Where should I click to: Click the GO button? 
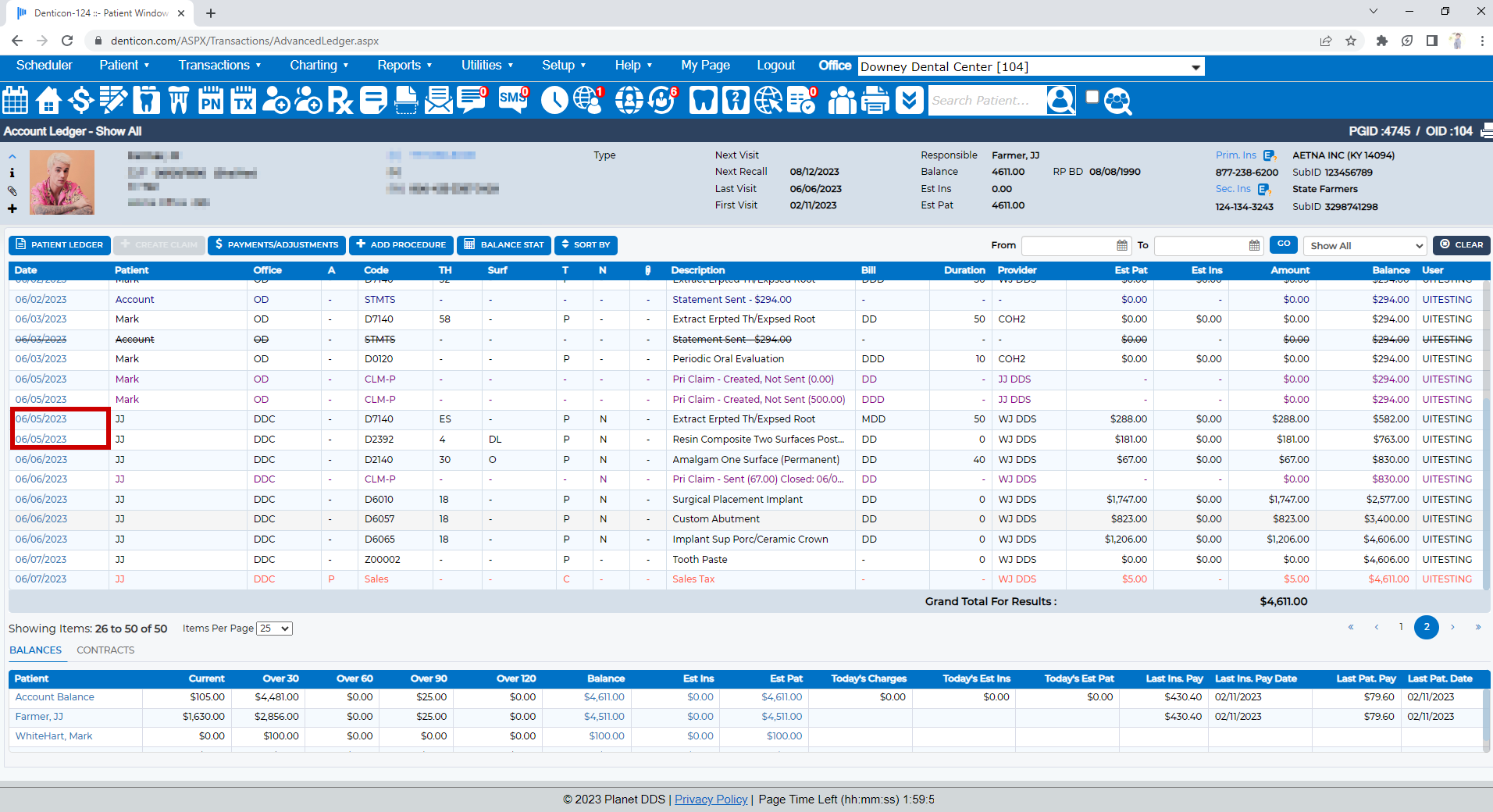coord(1284,244)
